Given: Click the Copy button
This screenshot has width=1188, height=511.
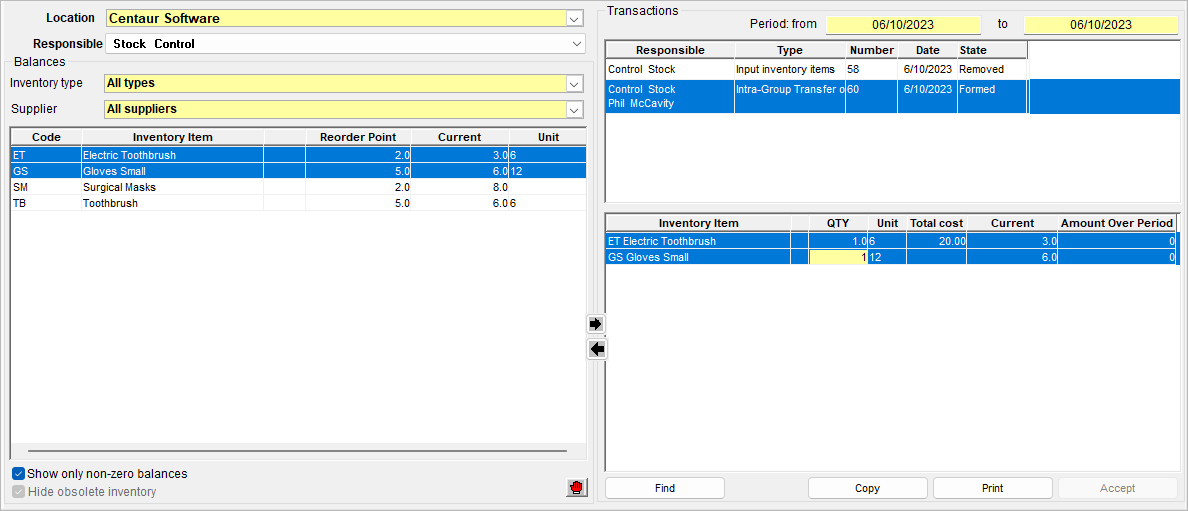Looking at the screenshot, I should point(868,488).
